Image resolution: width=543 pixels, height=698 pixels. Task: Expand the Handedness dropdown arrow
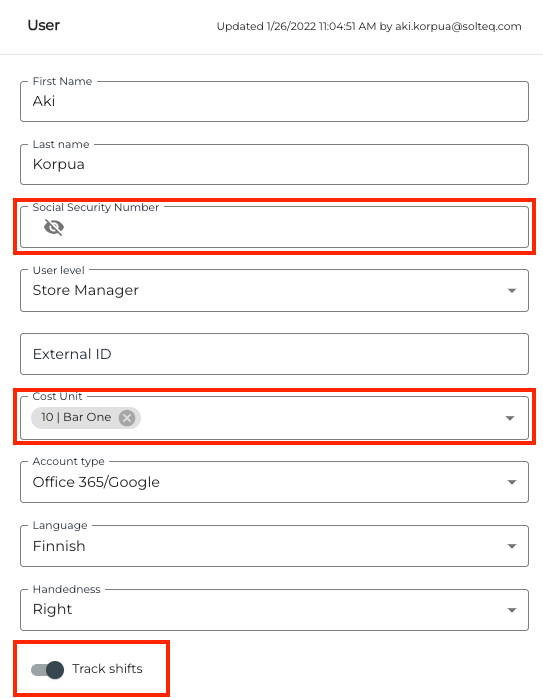tap(512, 610)
